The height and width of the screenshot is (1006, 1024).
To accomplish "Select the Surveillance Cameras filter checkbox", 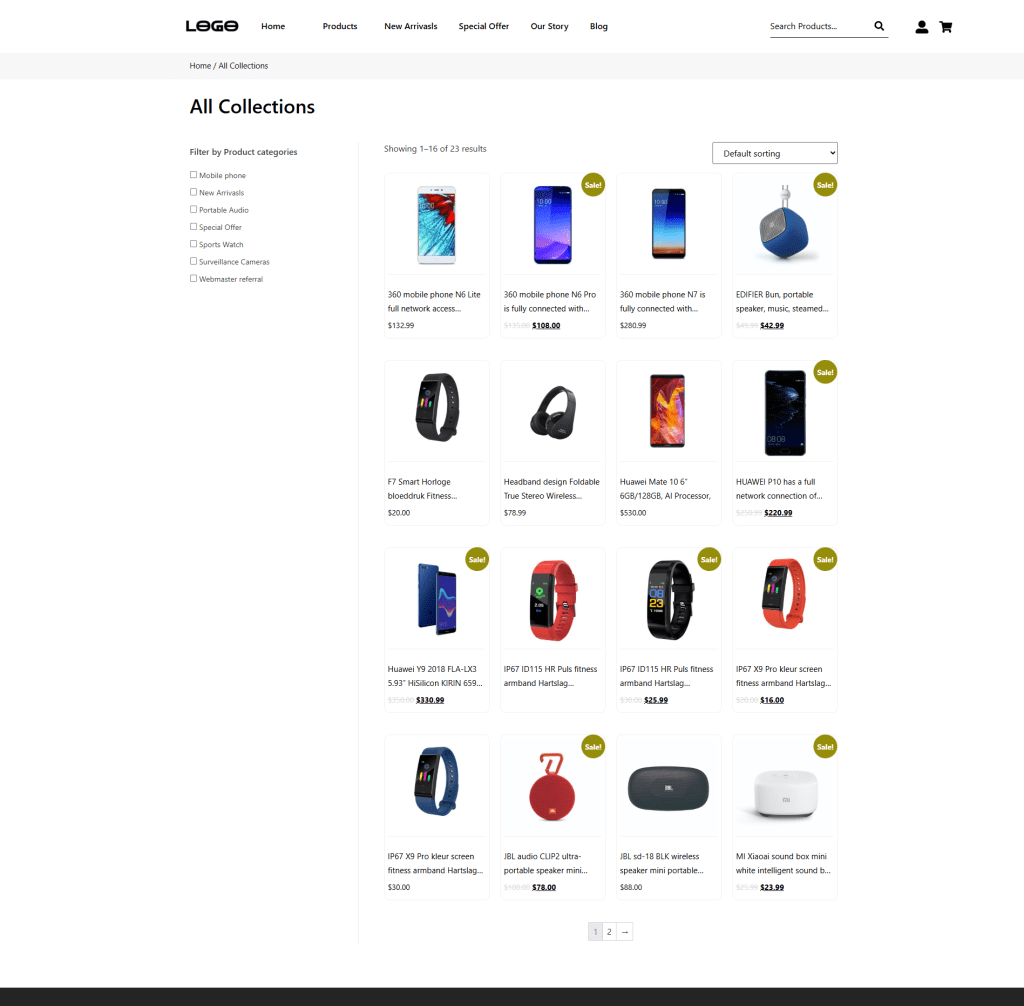I will coord(193,261).
